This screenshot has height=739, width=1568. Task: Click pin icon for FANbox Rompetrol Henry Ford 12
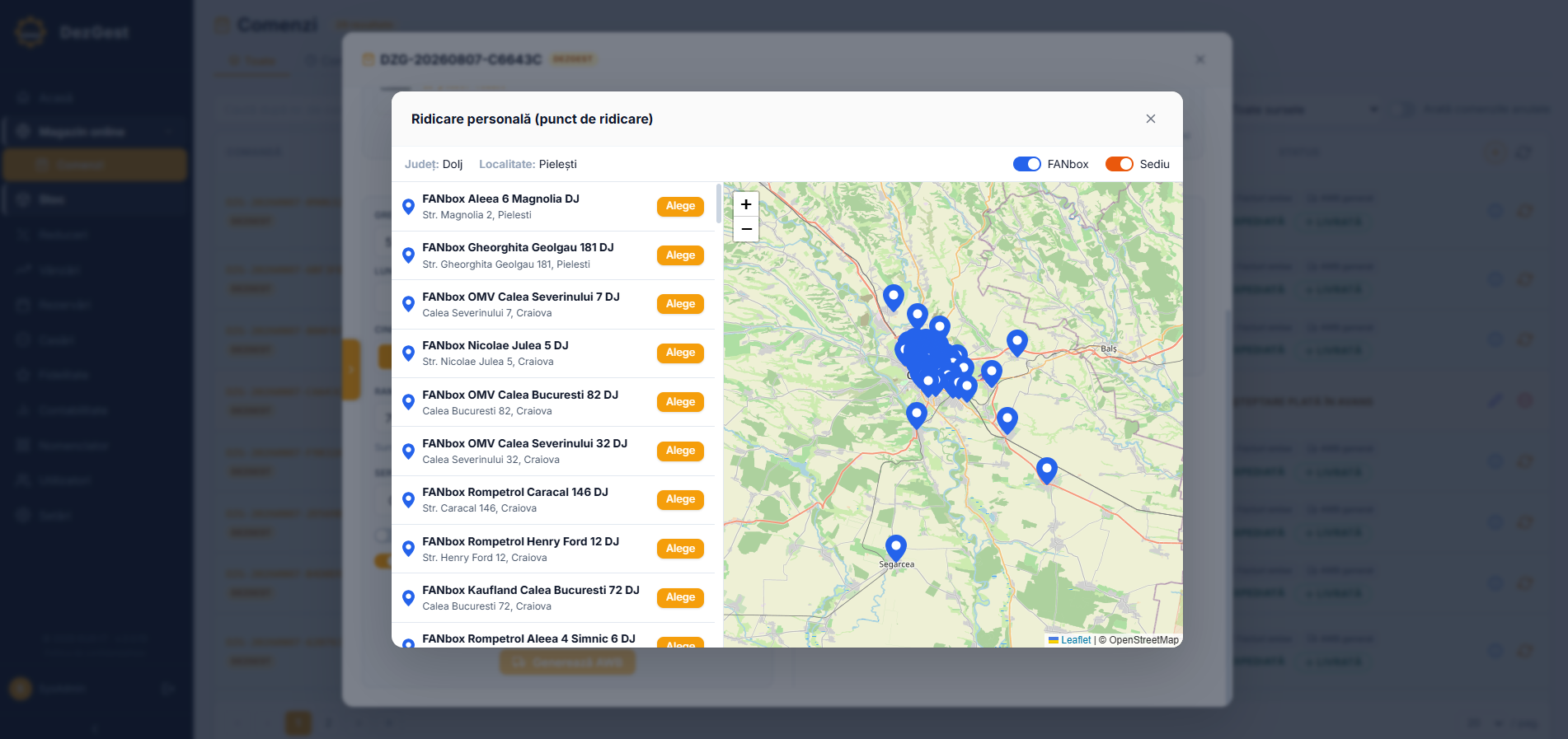click(408, 549)
